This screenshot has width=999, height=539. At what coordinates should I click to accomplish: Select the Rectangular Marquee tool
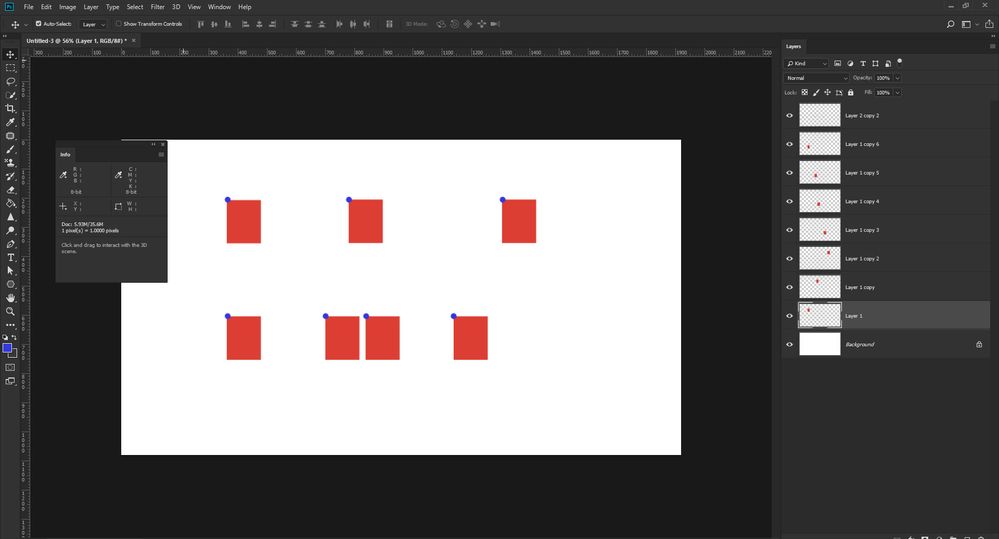tap(10, 68)
